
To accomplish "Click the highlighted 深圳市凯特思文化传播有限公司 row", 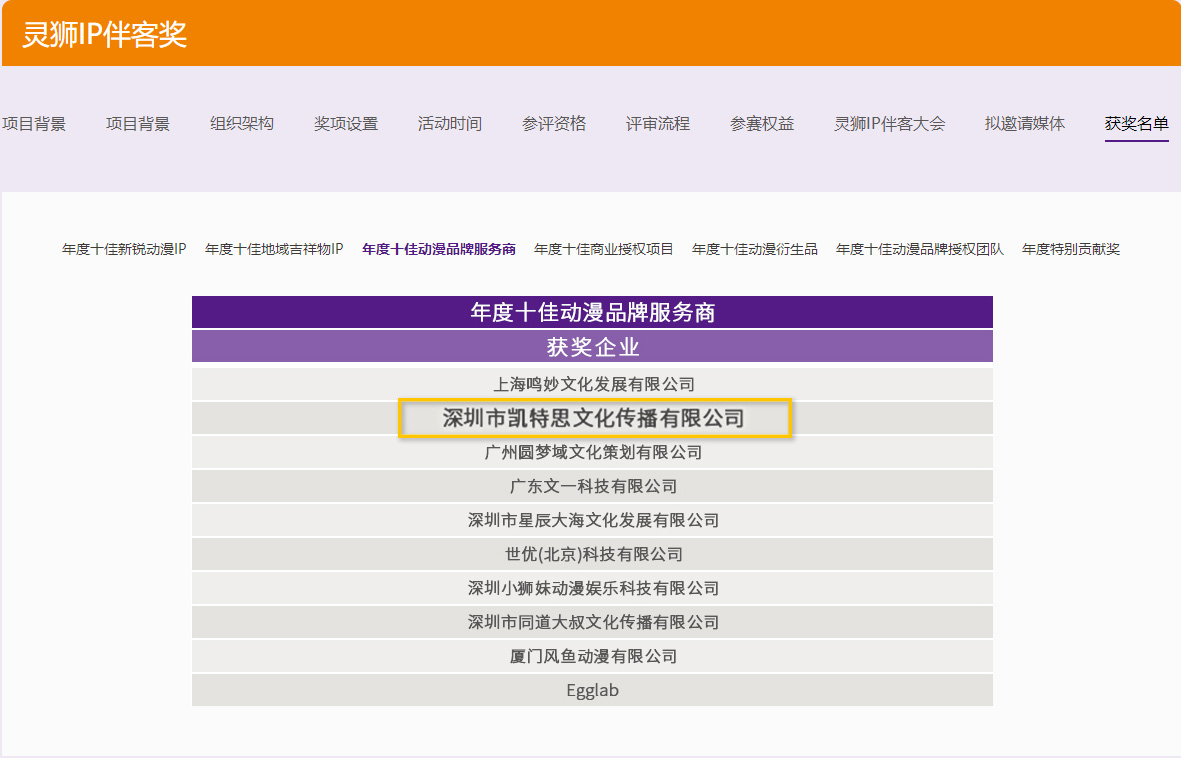I will [x=594, y=418].
